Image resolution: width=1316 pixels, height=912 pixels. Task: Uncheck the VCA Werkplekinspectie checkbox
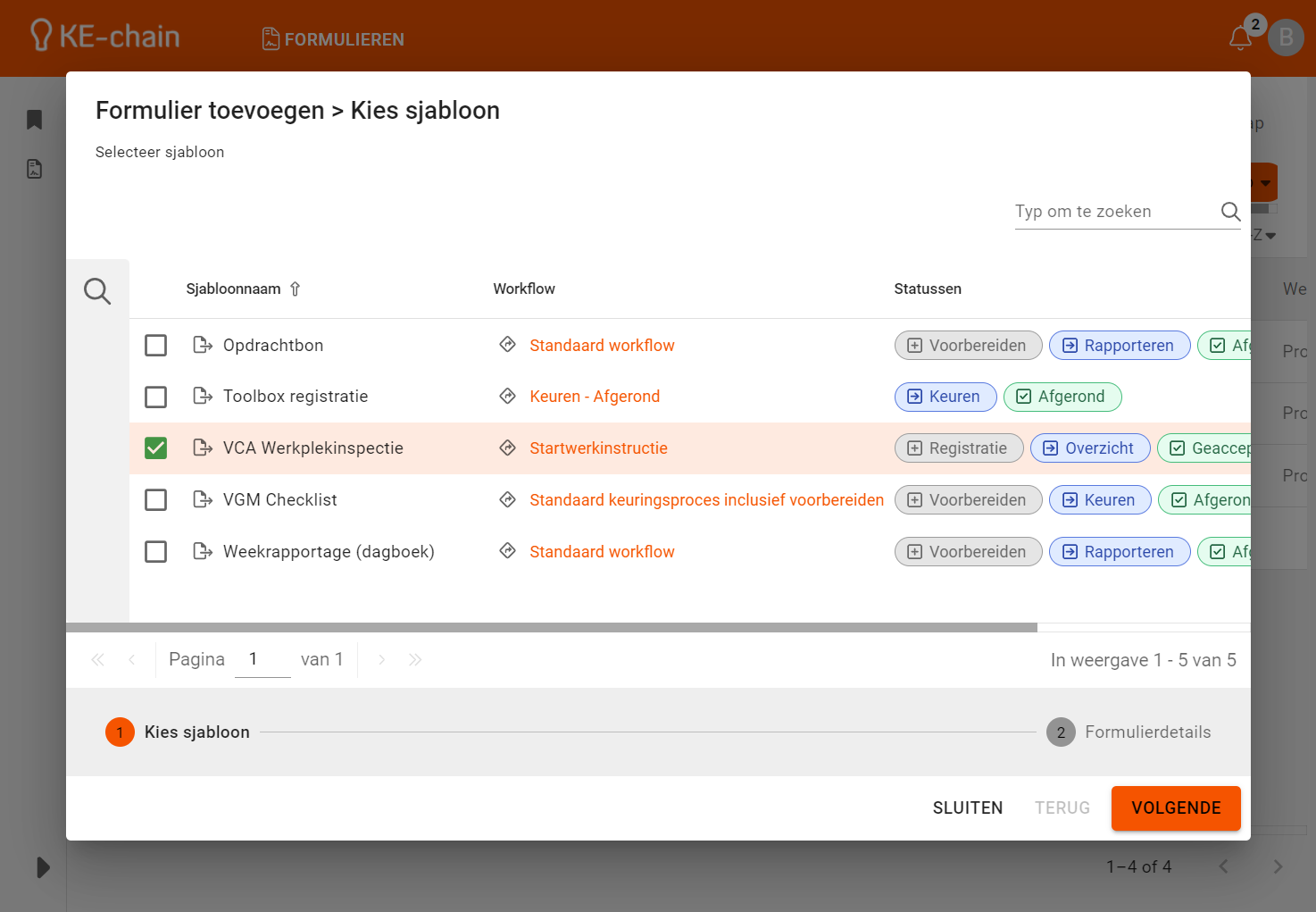tap(156, 448)
